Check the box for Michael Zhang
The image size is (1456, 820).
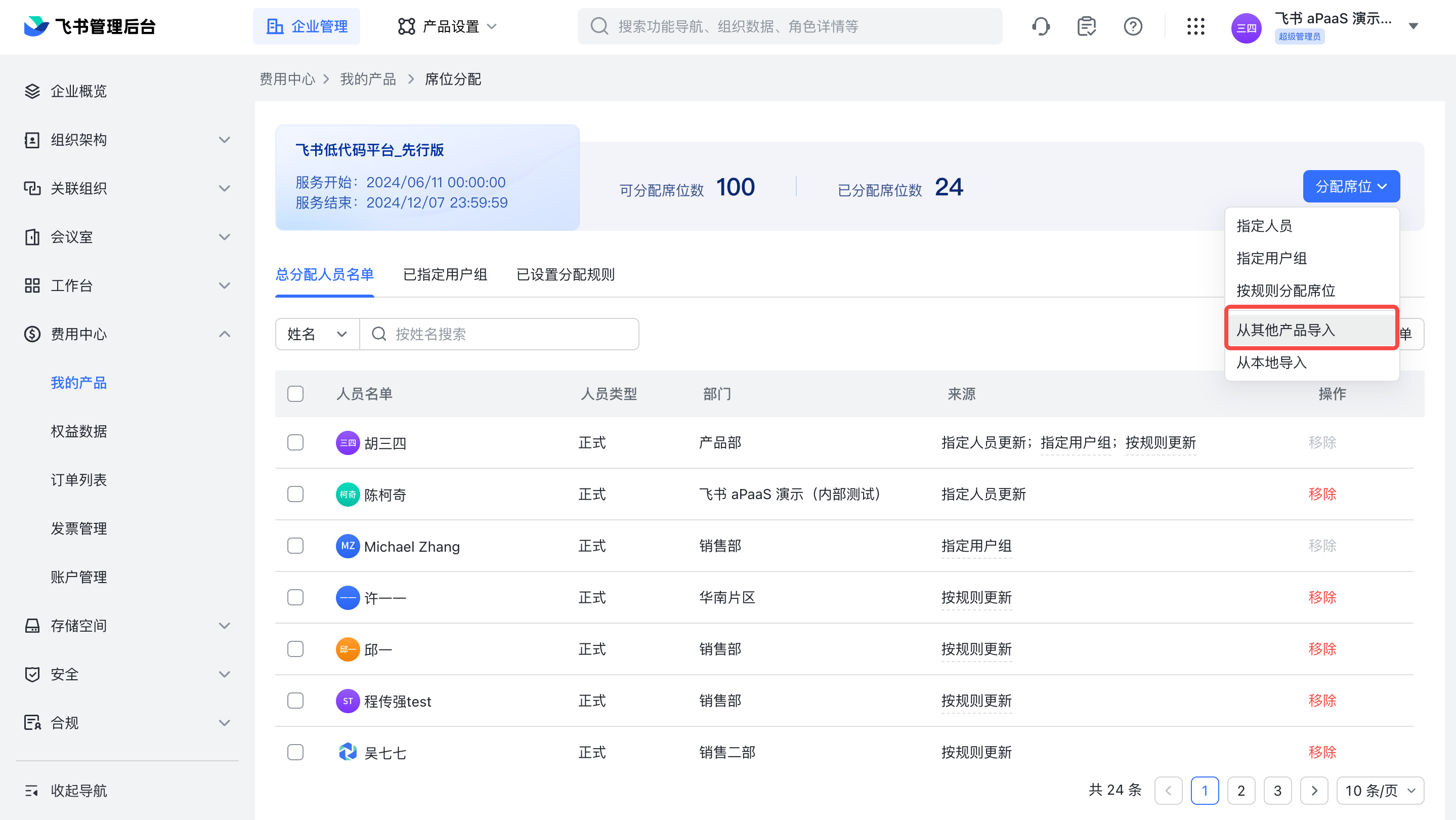(295, 546)
